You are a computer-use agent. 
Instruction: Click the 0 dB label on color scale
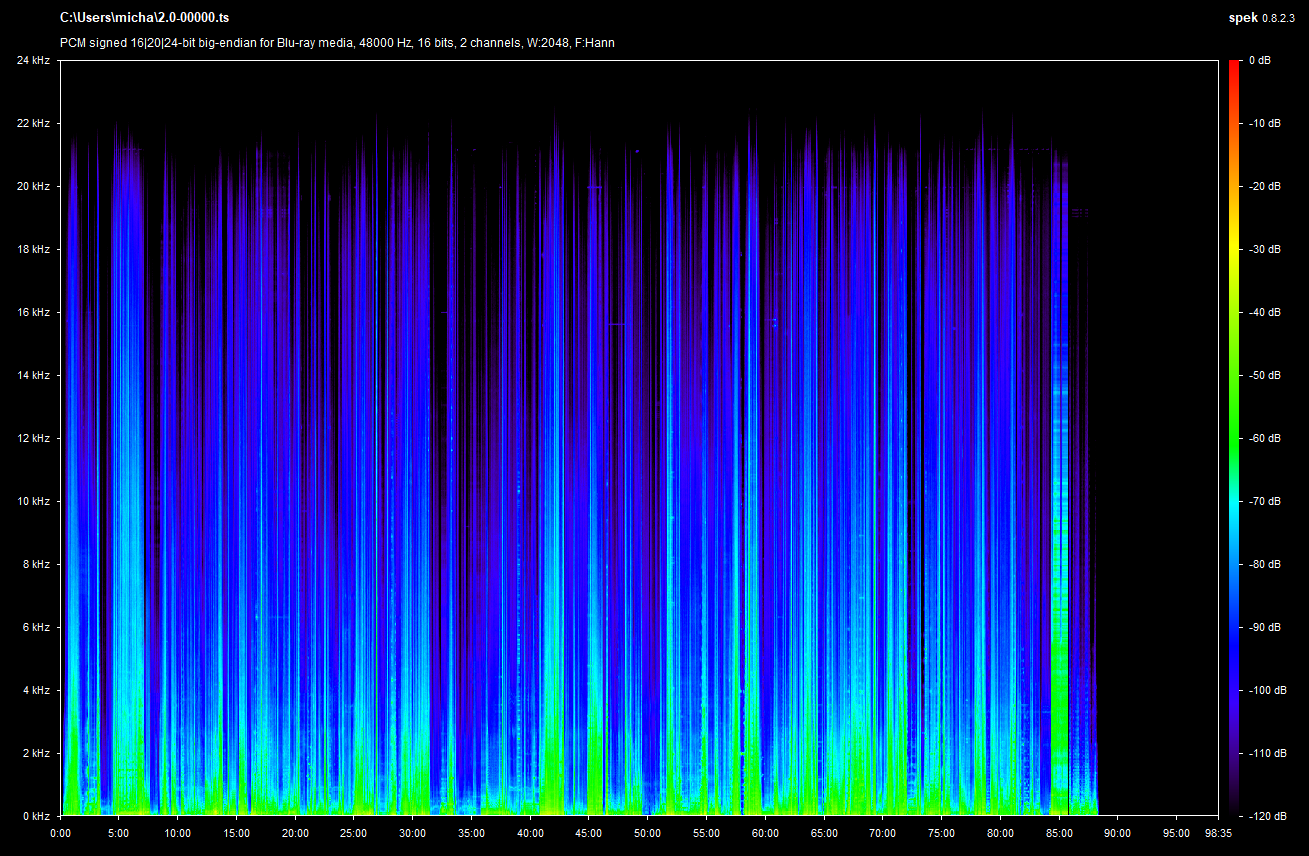point(1259,61)
